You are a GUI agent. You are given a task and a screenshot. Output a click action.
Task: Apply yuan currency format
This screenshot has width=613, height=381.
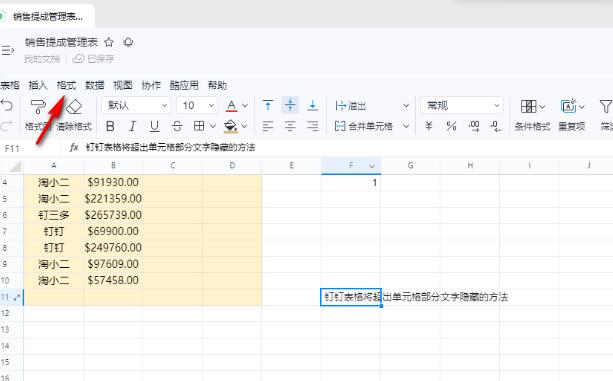(429, 126)
